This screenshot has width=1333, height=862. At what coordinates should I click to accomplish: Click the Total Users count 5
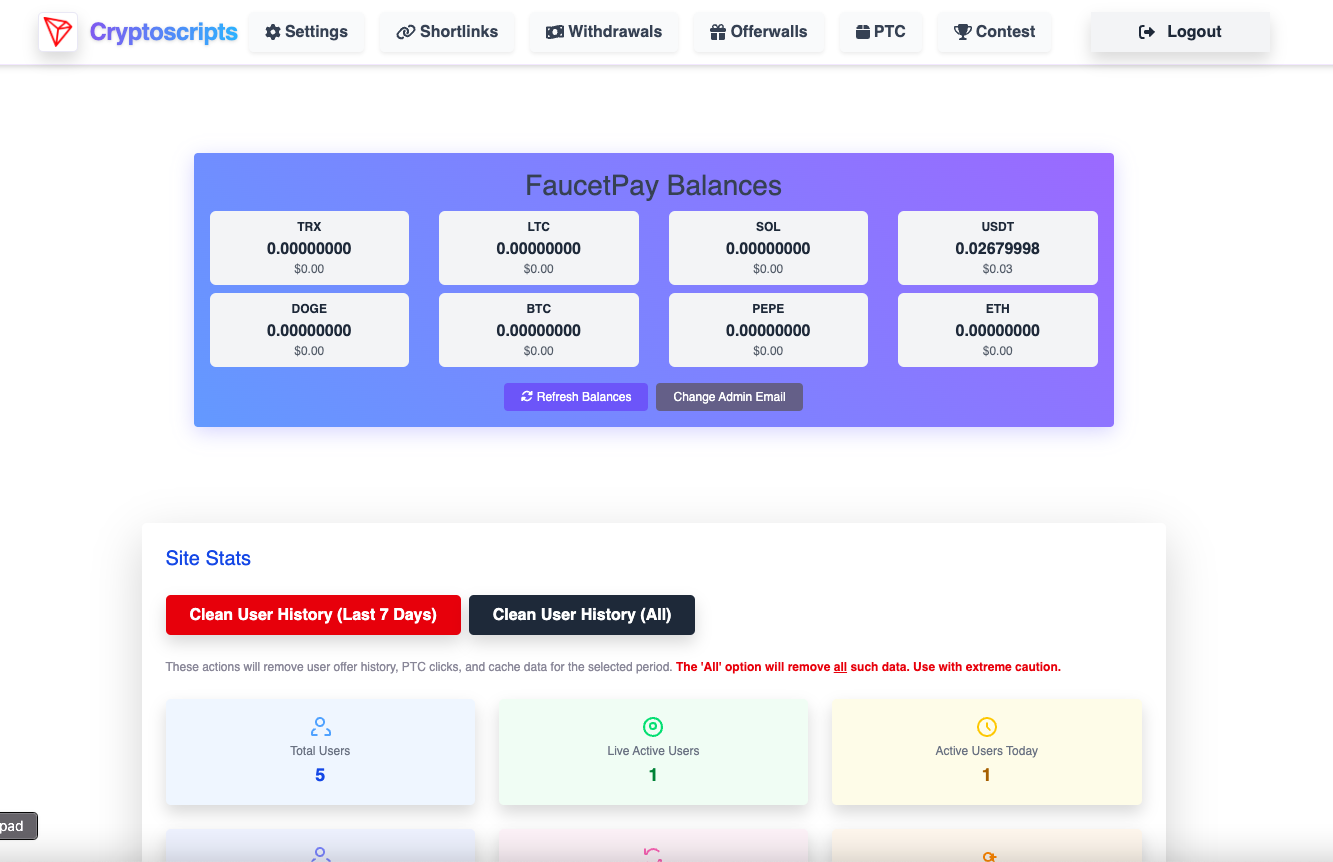coord(320,775)
